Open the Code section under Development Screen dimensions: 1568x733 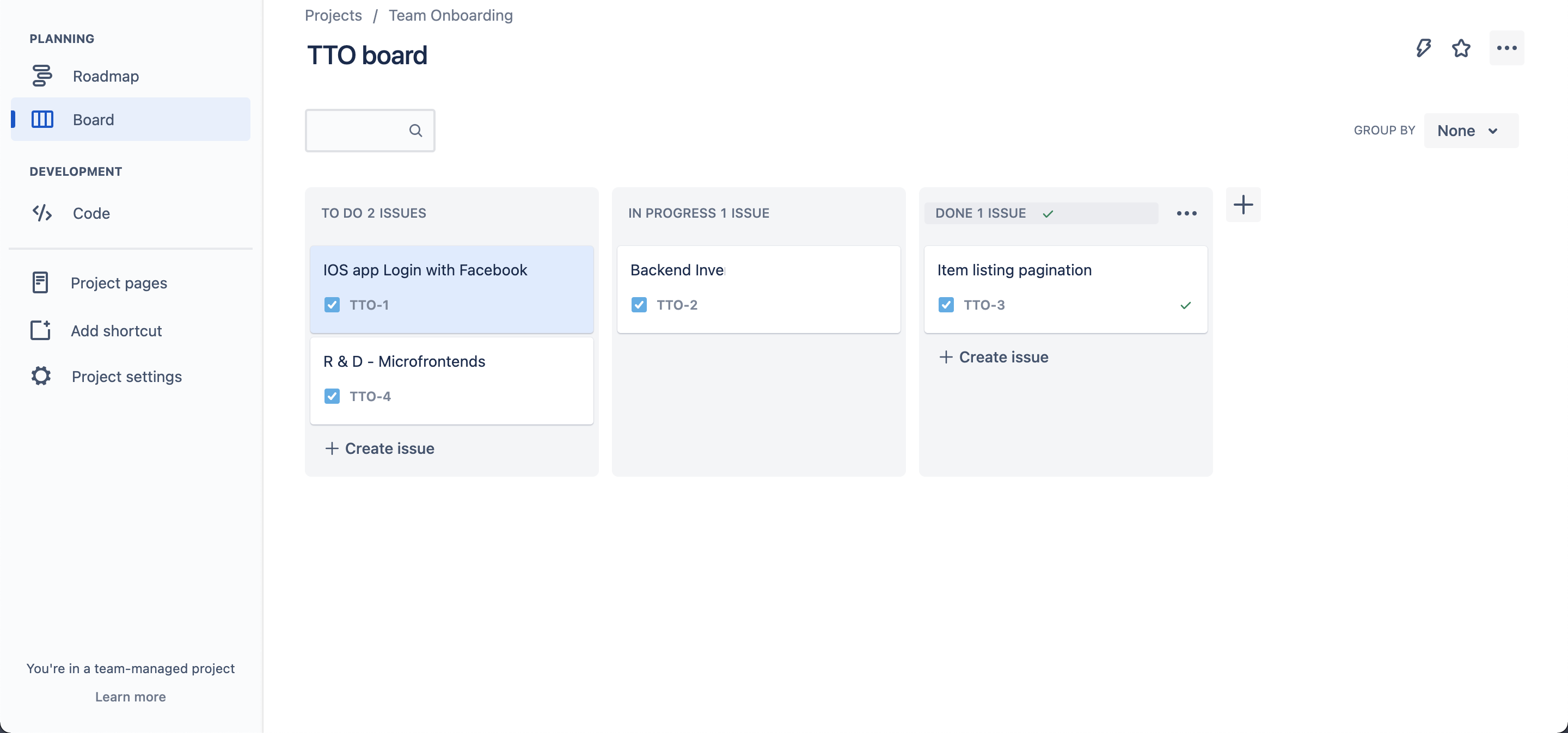pyautogui.click(x=91, y=213)
